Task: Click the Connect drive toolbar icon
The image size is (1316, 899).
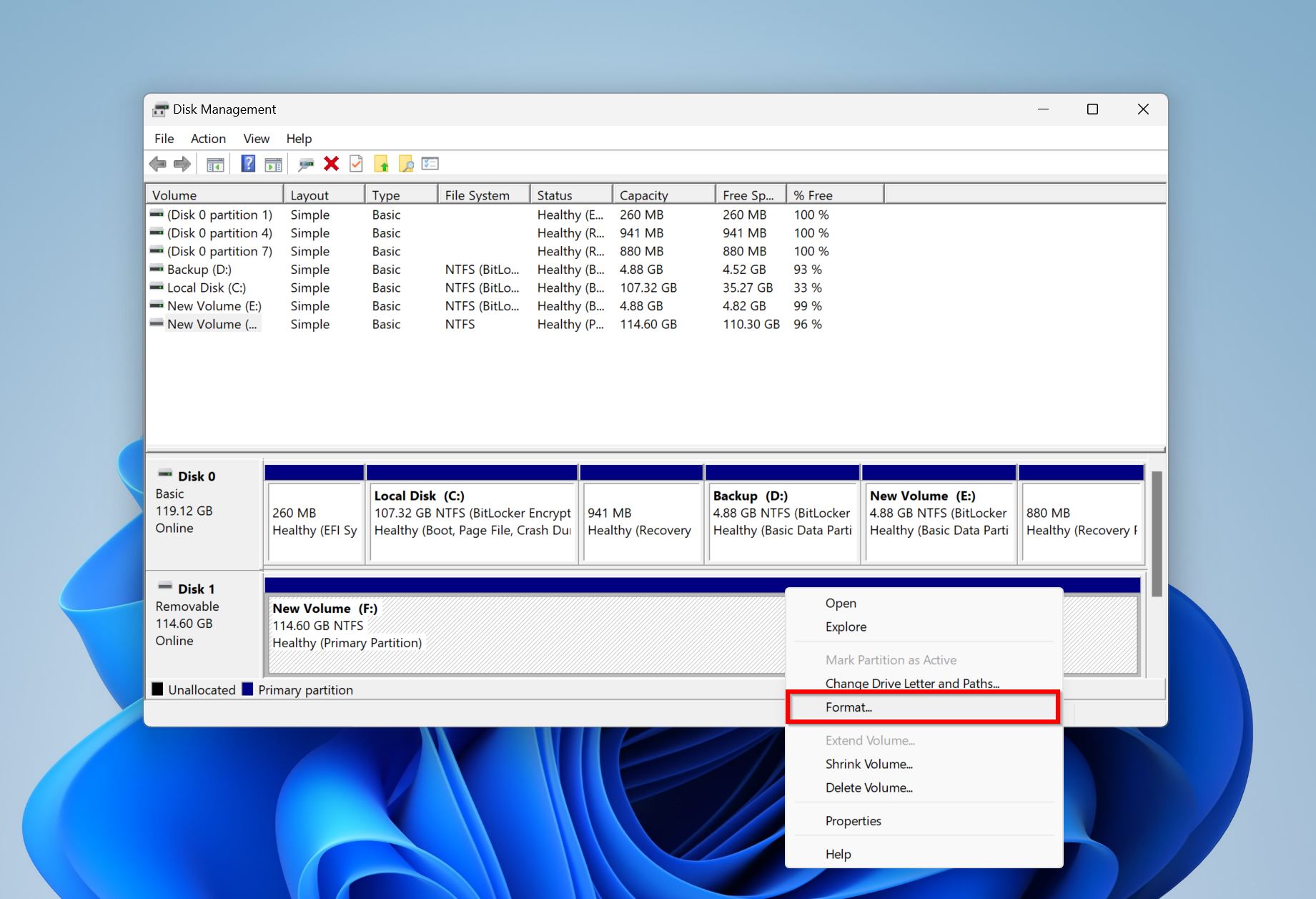Action: click(x=306, y=164)
